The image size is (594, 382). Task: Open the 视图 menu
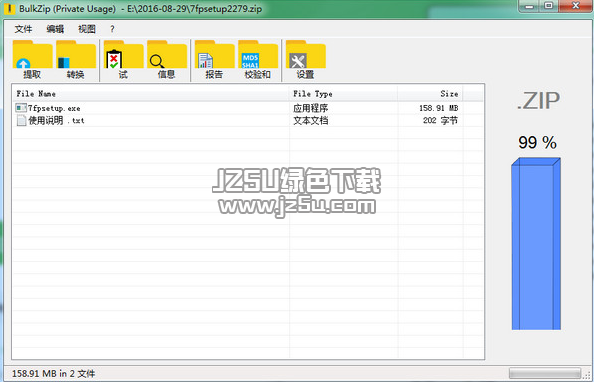(x=87, y=29)
